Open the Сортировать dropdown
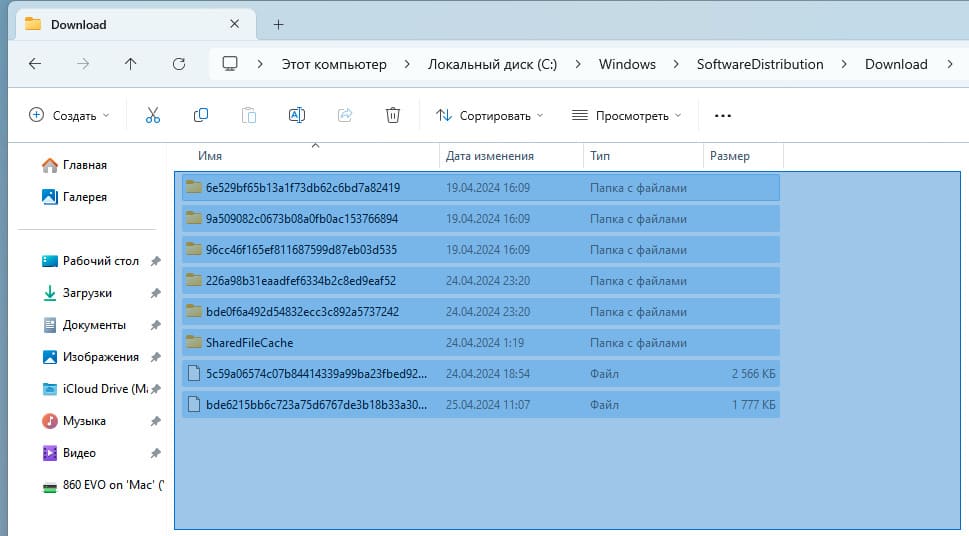This screenshot has height=536, width=969. point(489,116)
